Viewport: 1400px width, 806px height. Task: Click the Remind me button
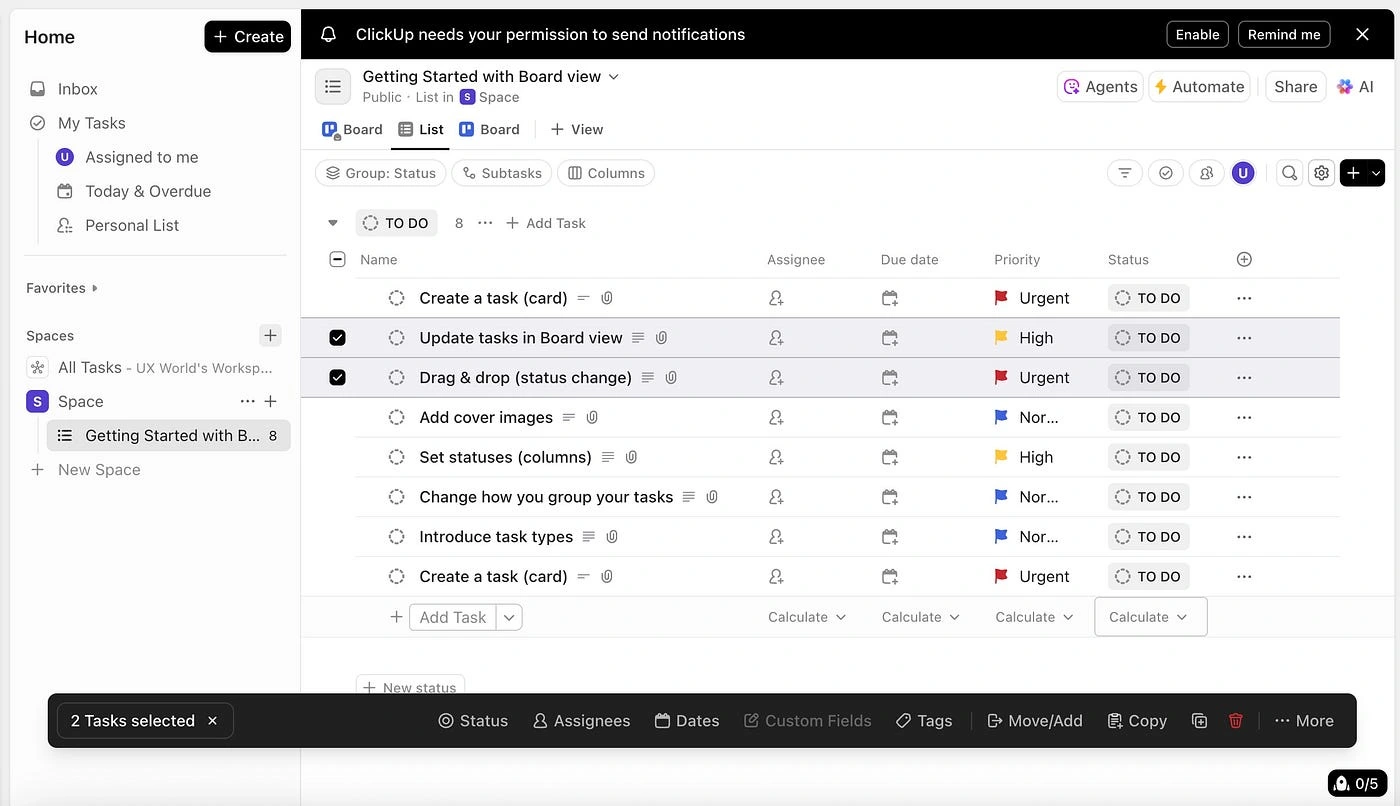pyautogui.click(x=1284, y=34)
